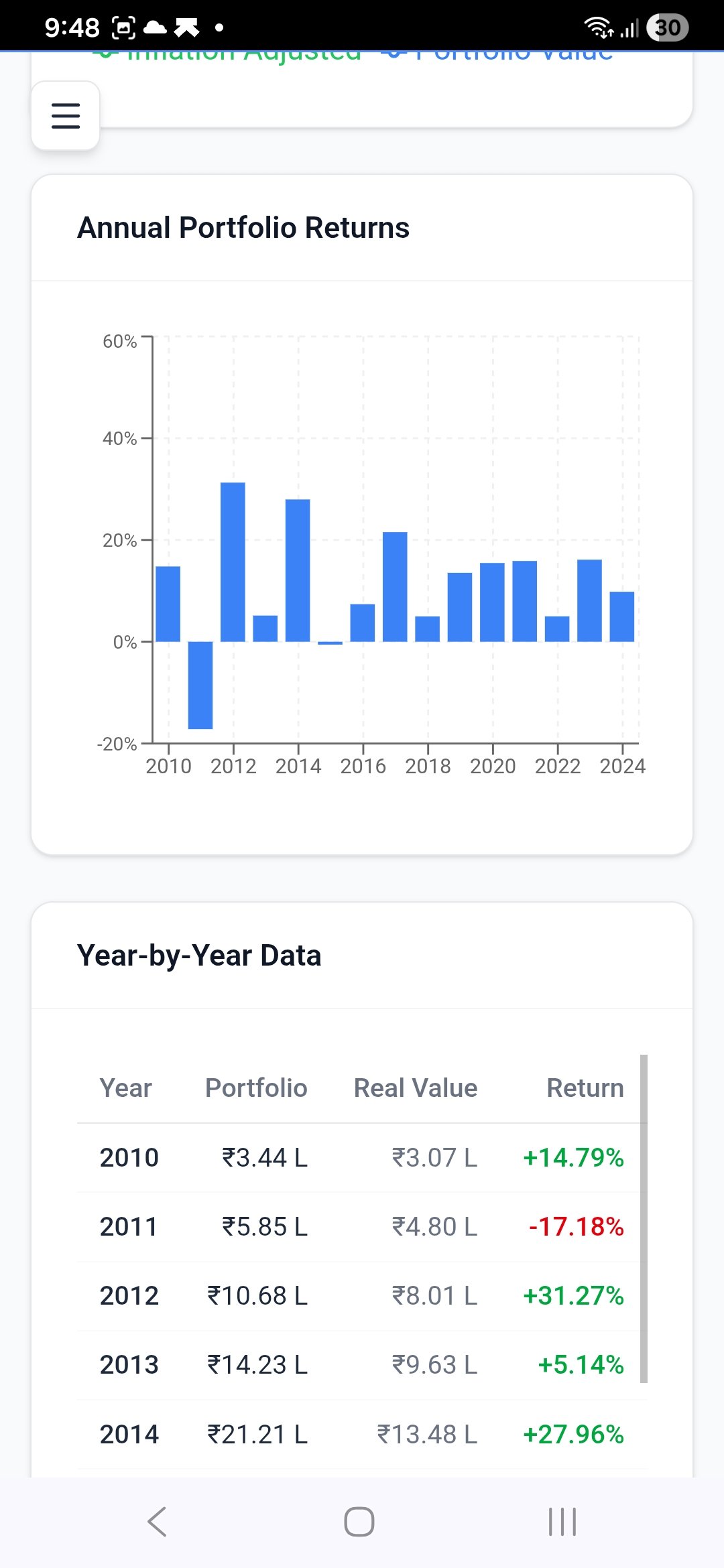Tap the 2014 return bar in chart
The image size is (724, 1568).
pyautogui.click(x=298, y=570)
